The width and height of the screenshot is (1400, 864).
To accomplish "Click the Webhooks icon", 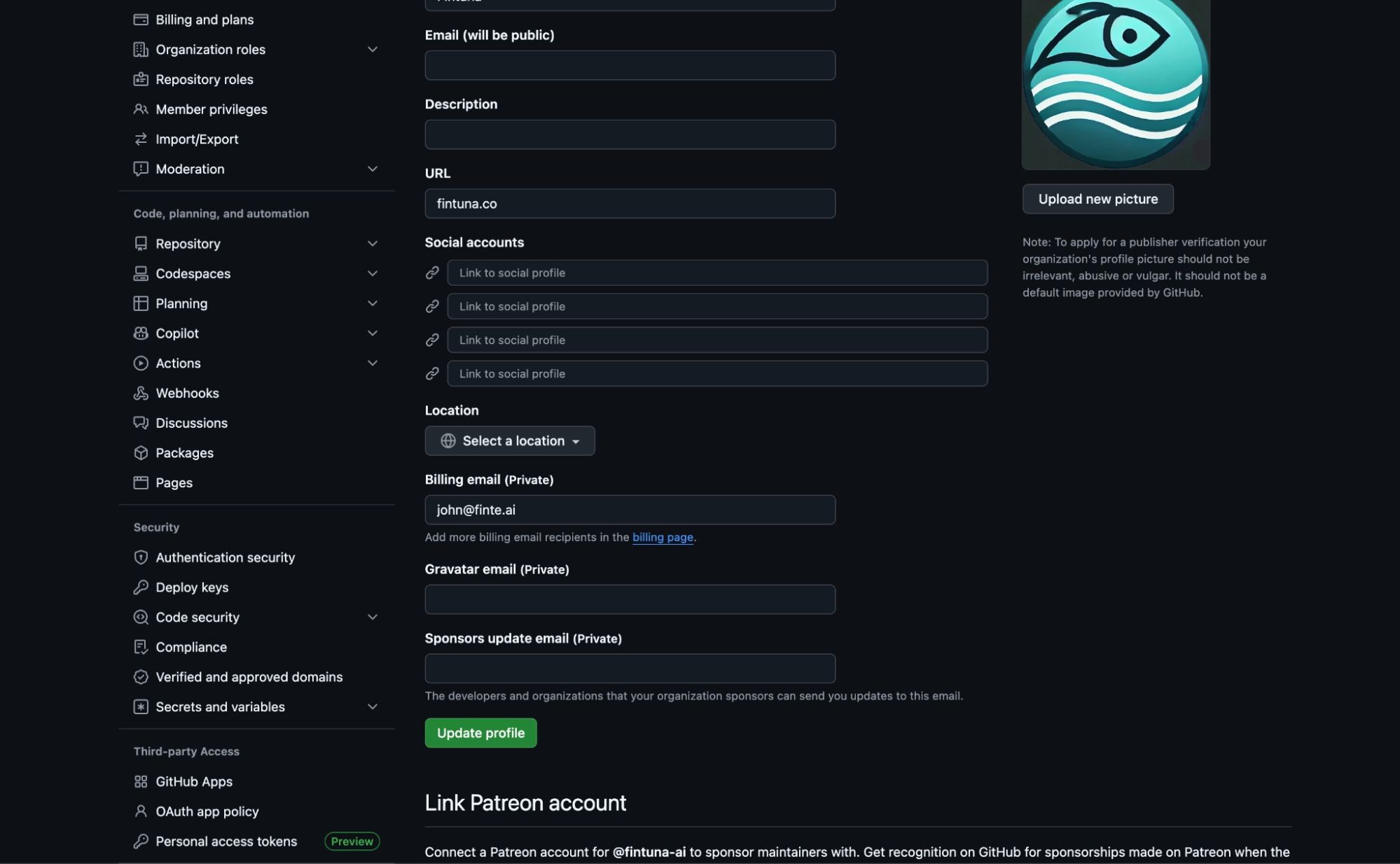I will pos(141,393).
